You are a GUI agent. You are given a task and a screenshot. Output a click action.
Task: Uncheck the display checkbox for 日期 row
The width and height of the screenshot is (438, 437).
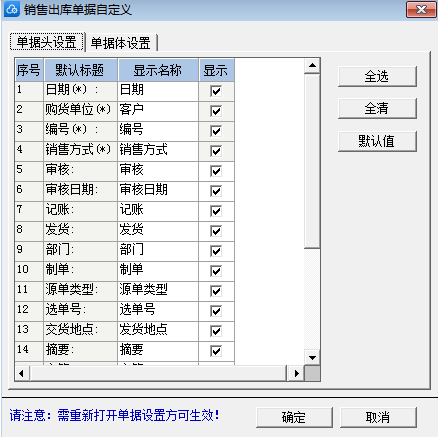tap(216, 91)
